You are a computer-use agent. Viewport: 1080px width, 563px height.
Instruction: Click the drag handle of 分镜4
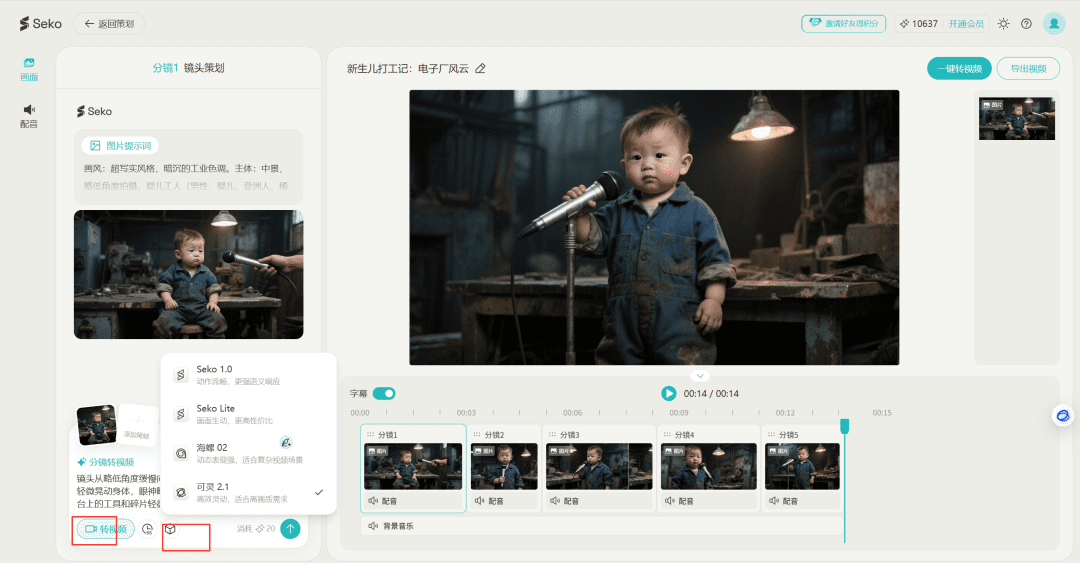[667, 435]
